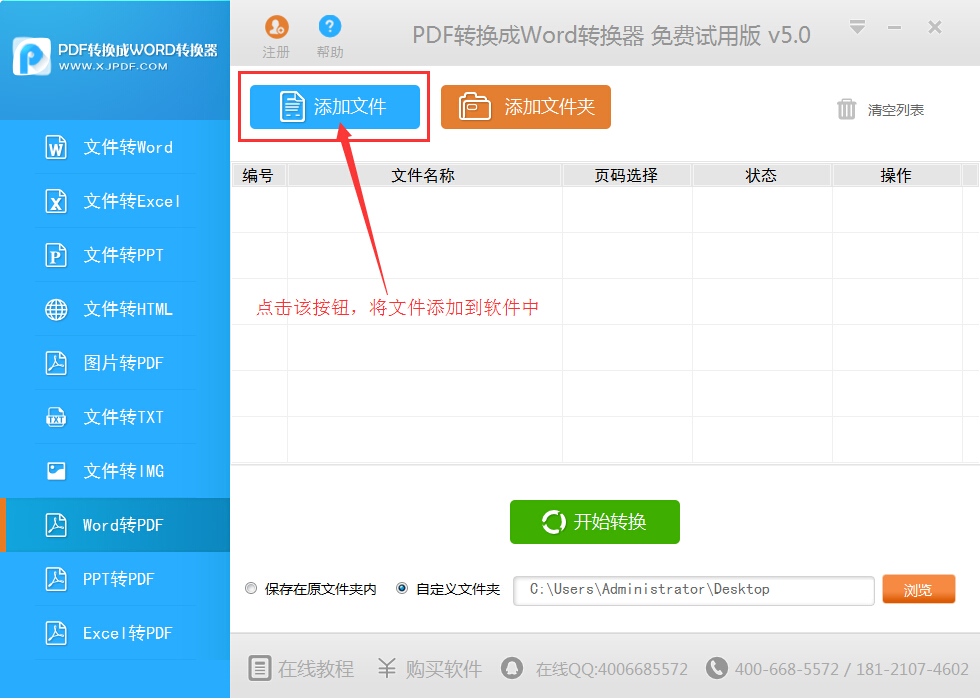Choose the 文件转PPT conversion mode
The height and width of the screenshot is (698, 980).
point(115,255)
